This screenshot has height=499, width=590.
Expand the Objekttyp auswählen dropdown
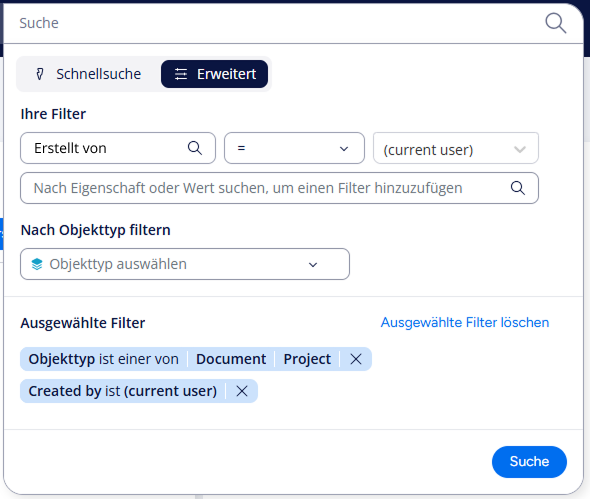click(x=185, y=264)
